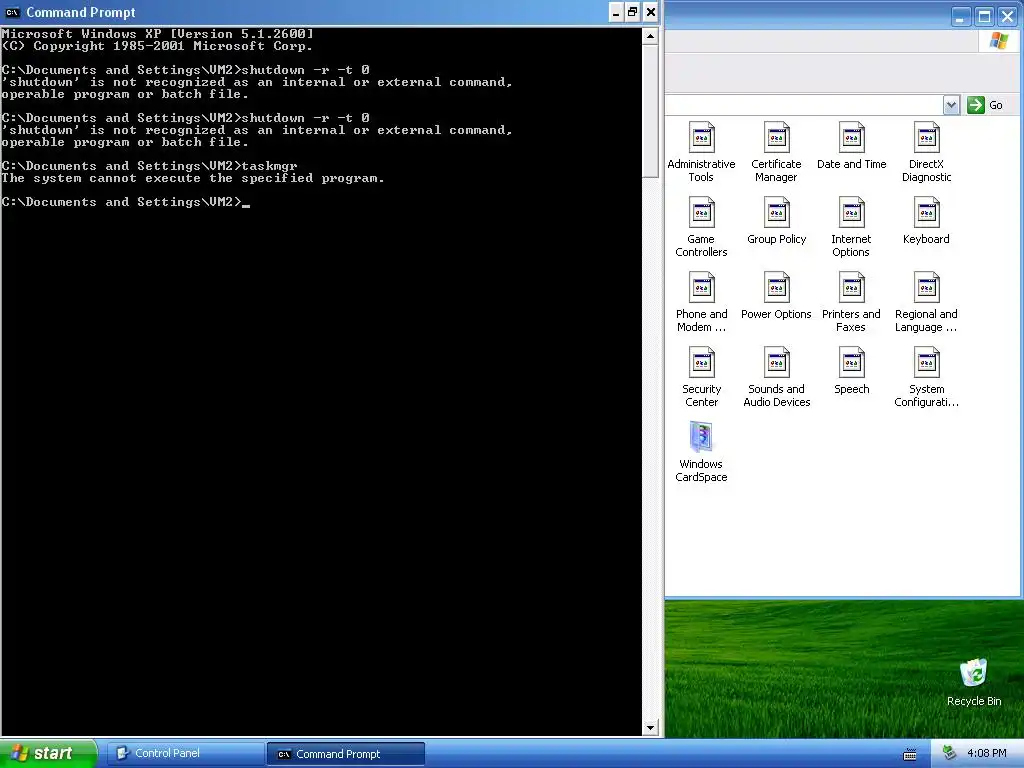Screen dimensions: 1024x768
Task: Click the Command Prompt title bar icon
Action: pos(12,12)
